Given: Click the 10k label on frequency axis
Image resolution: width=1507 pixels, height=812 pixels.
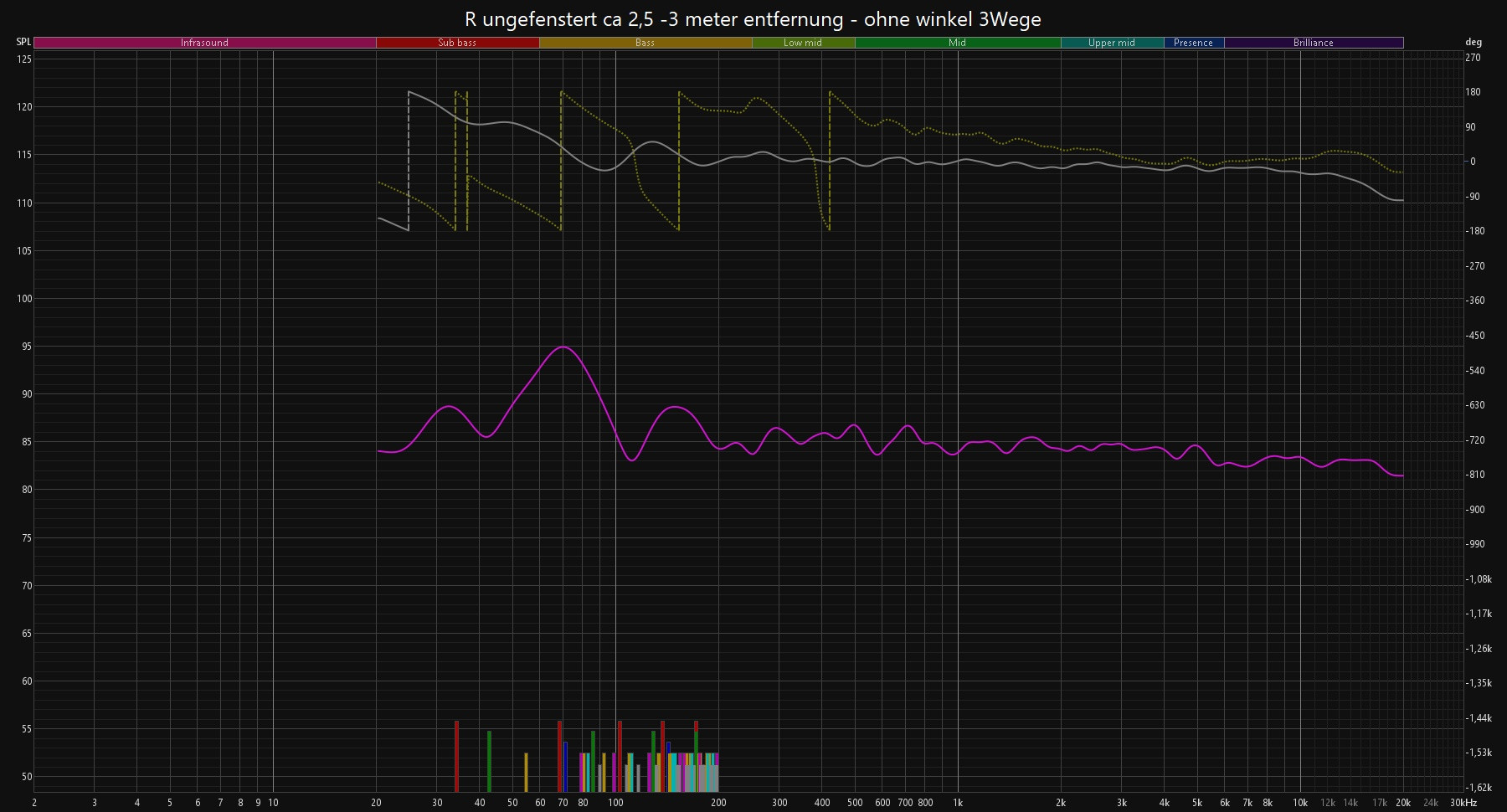Looking at the screenshot, I should (x=1300, y=803).
